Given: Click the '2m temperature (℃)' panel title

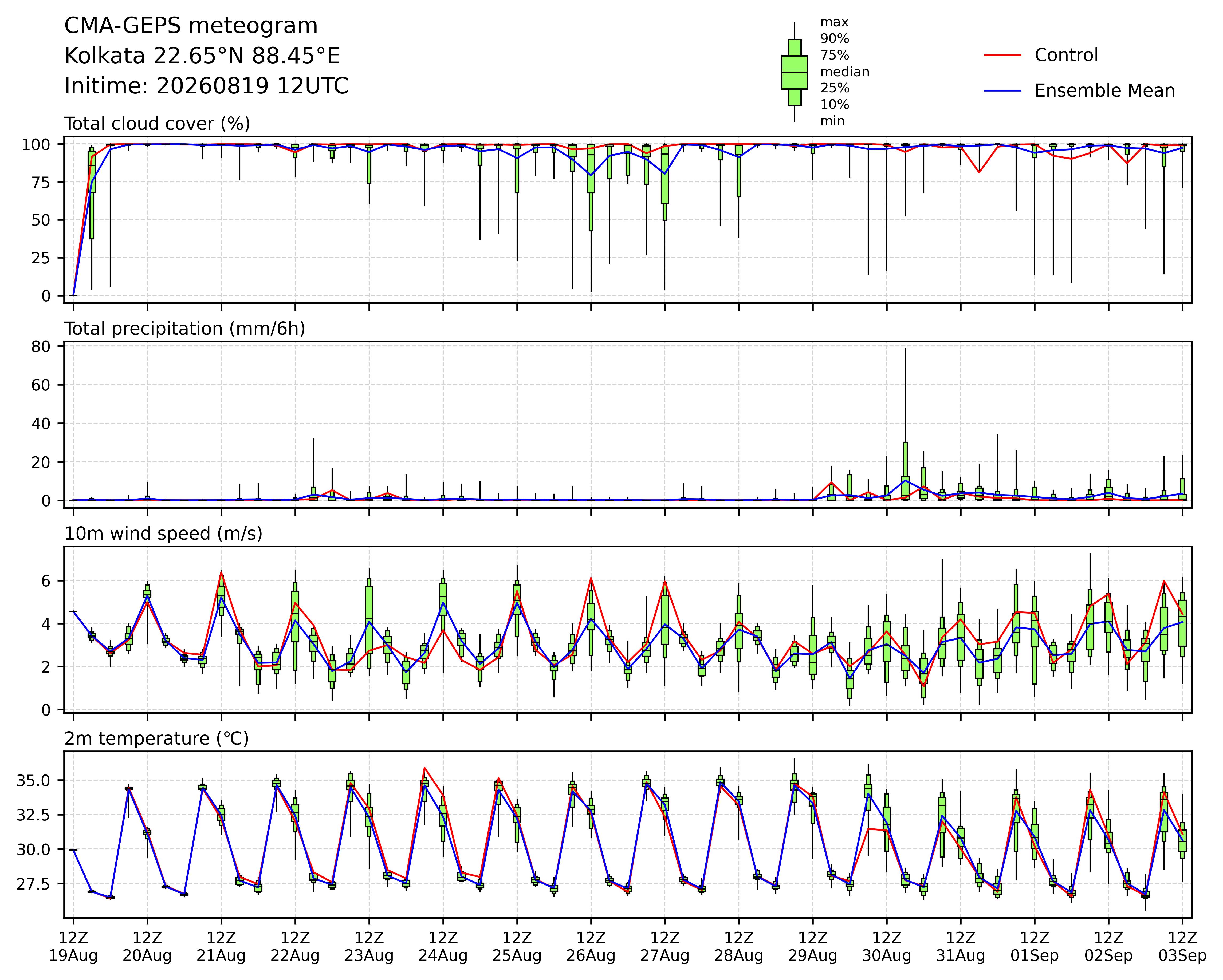Looking at the screenshot, I should point(156,739).
